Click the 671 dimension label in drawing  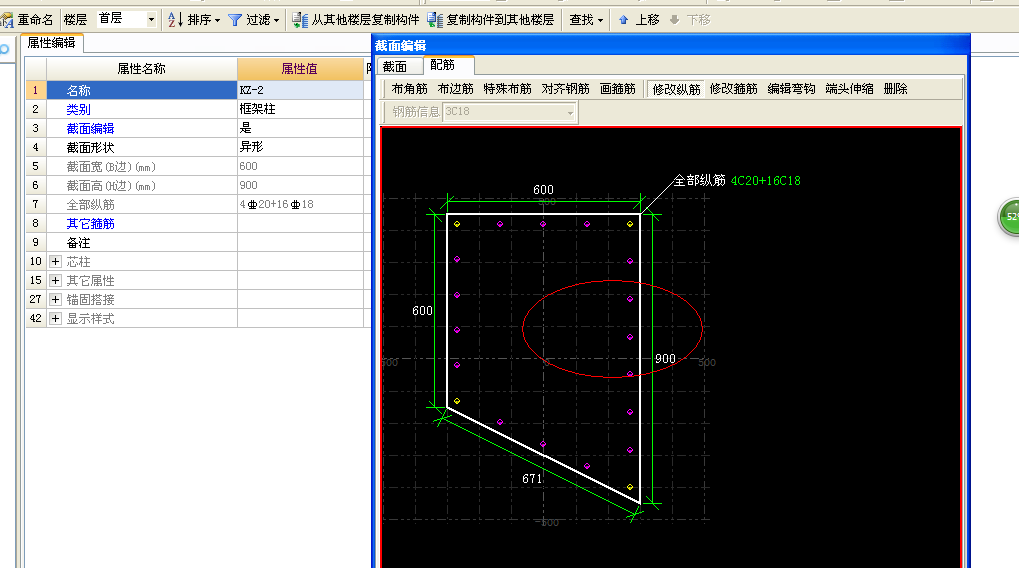point(532,479)
